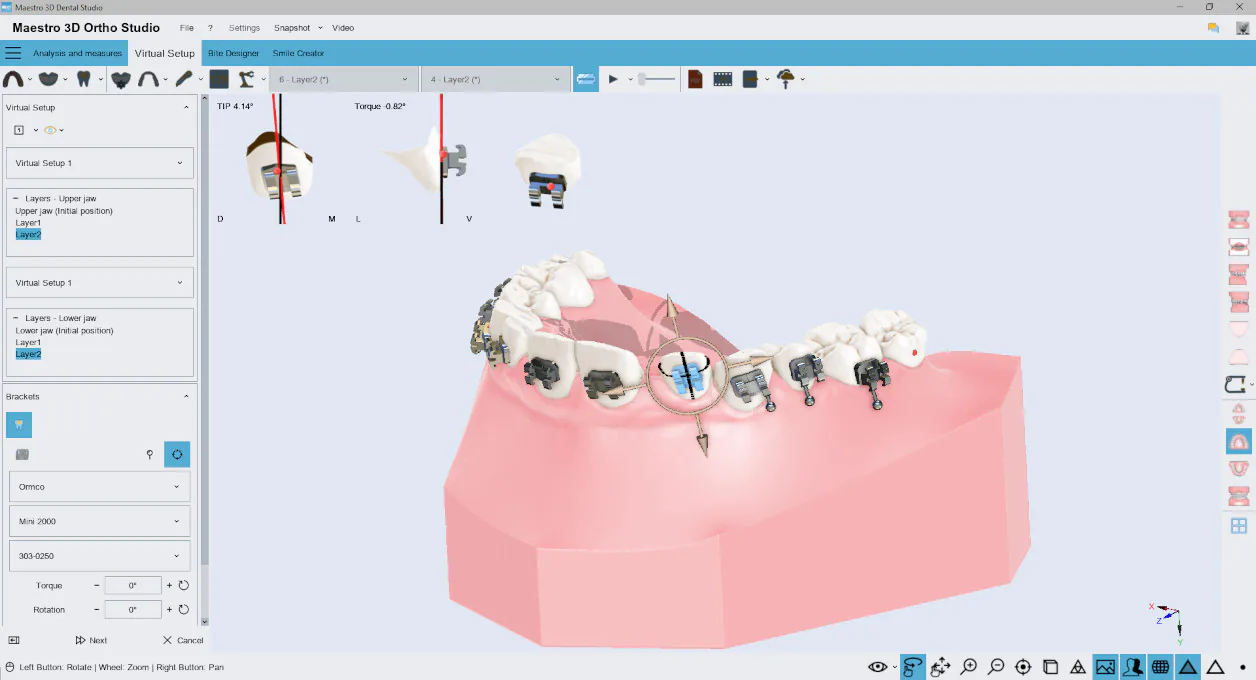Open the 303-0250 bracket dropdown

click(99, 555)
